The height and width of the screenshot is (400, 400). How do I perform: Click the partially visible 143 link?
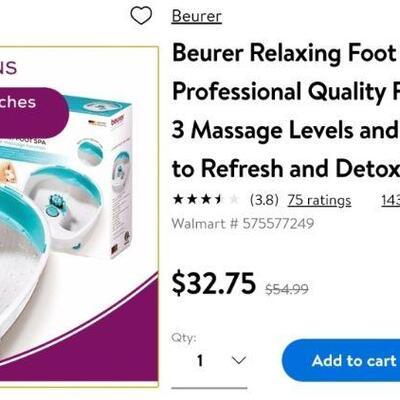click(x=391, y=200)
